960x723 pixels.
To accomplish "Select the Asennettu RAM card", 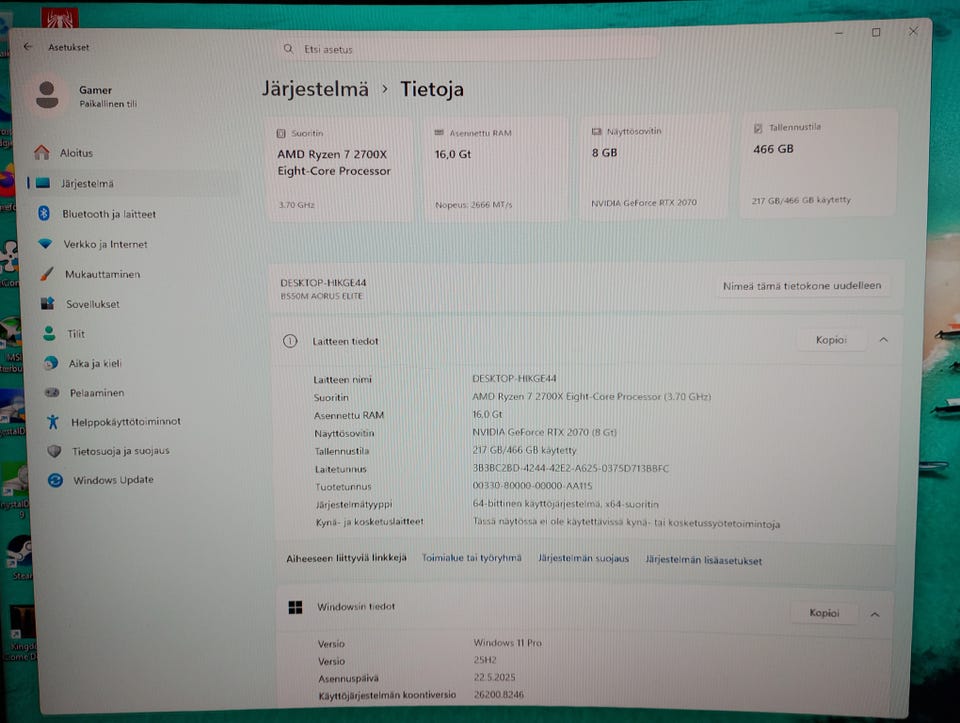I will pos(496,168).
